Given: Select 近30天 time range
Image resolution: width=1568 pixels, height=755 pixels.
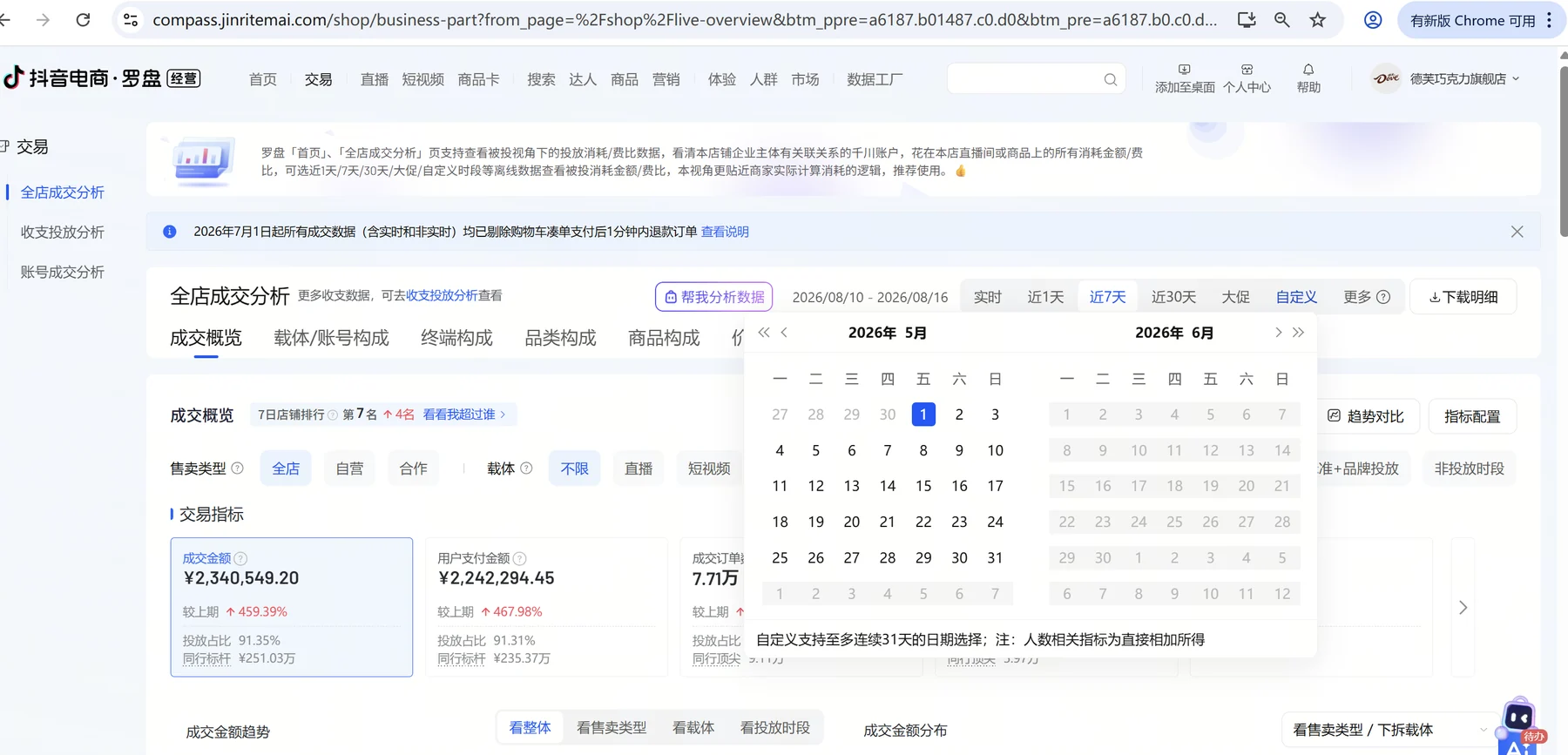Looking at the screenshot, I should (x=1173, y=297).
